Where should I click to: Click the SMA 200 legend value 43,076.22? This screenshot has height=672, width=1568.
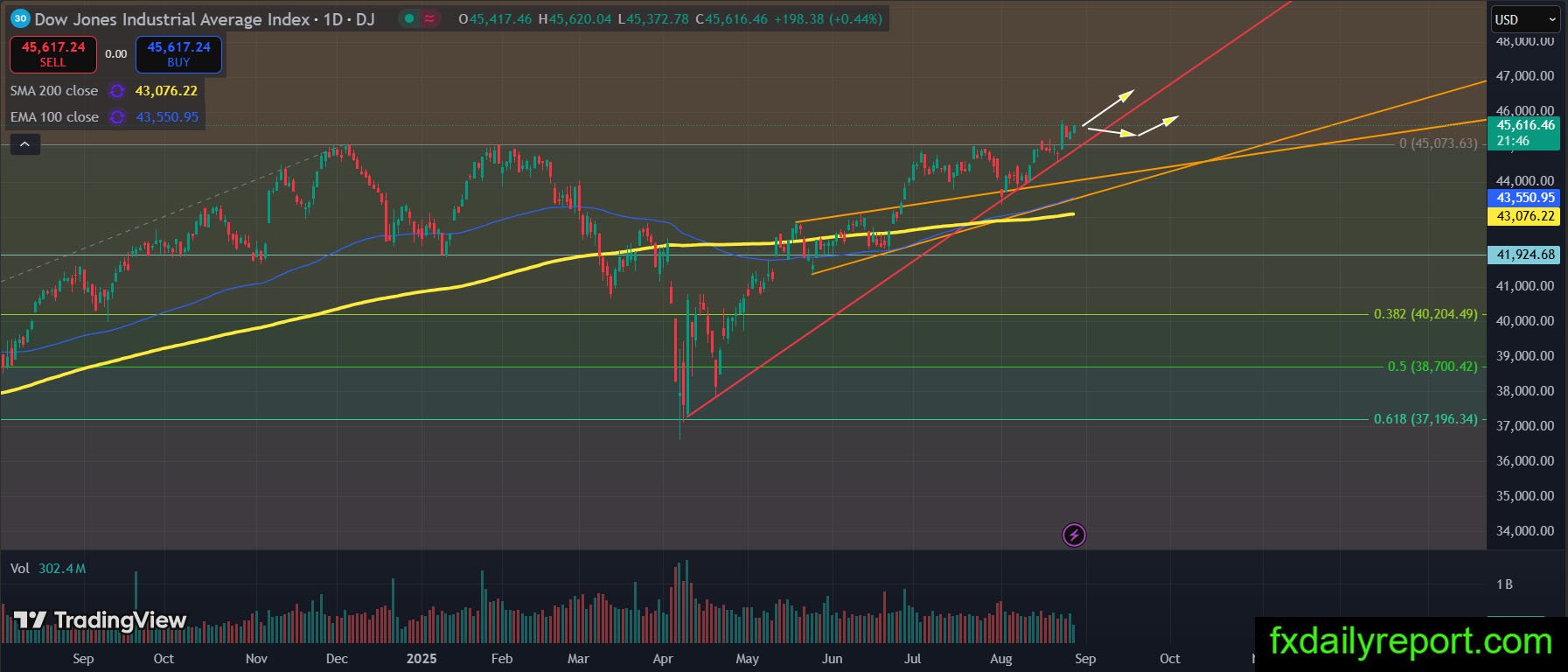tap(166, 91)
